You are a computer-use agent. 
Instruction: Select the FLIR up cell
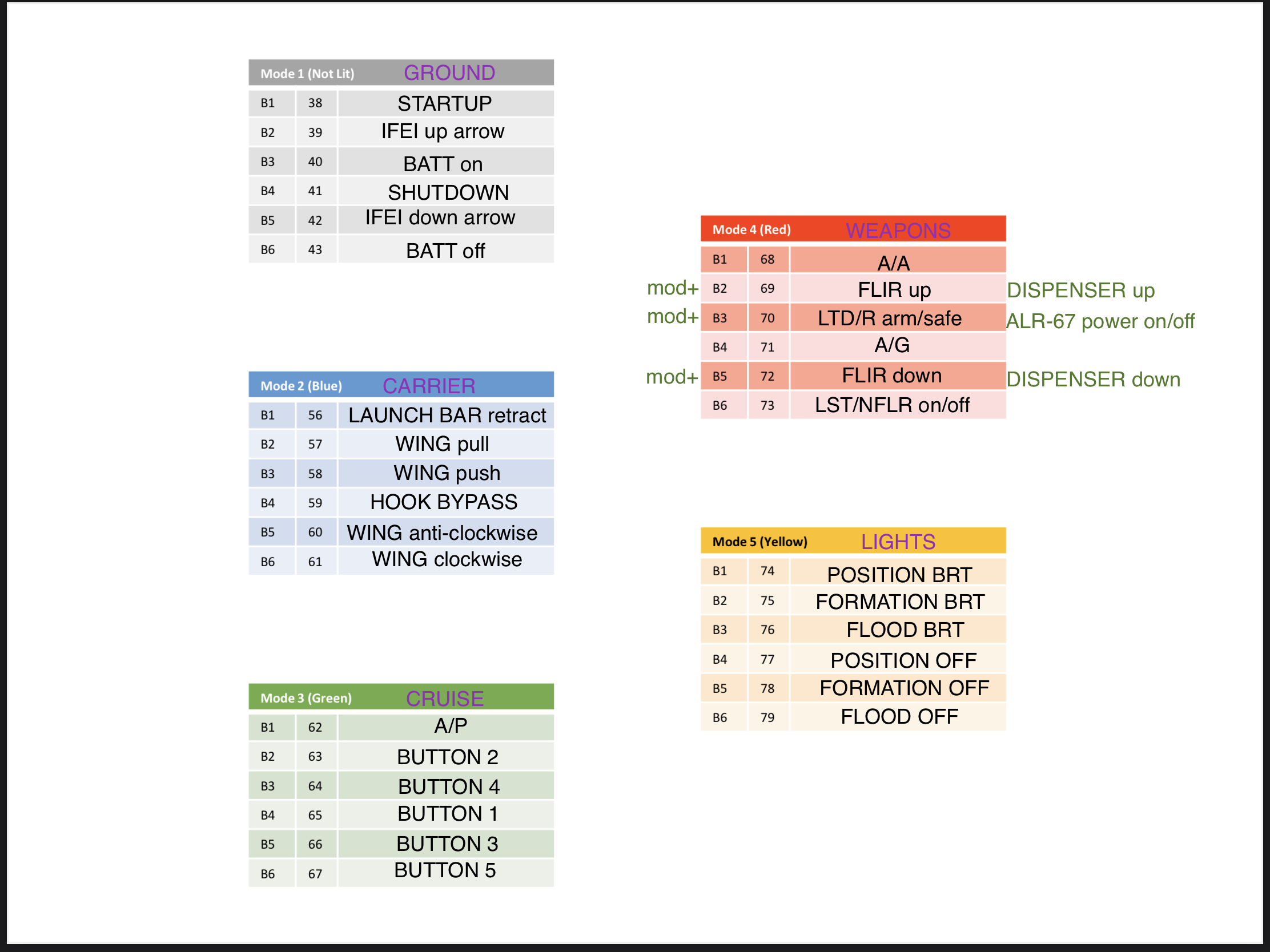(x=897, y=289)
